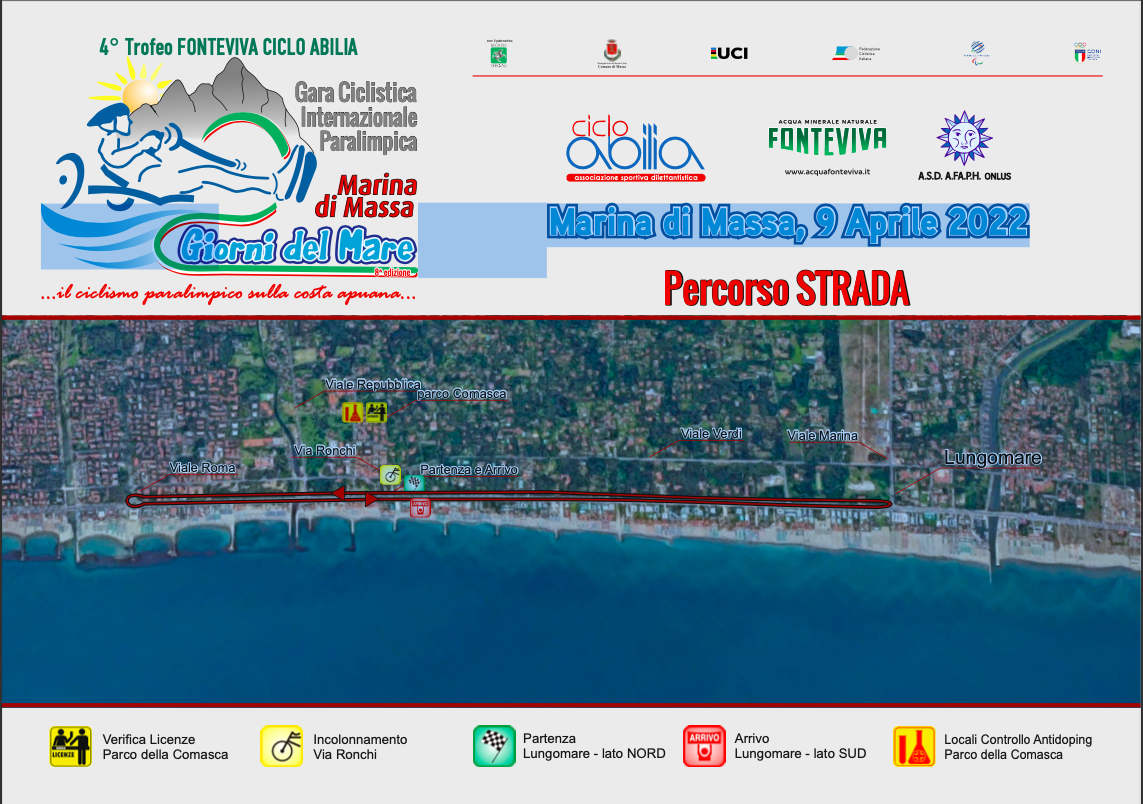
Task: Click the '...il ciclismo paralimpico sulla costa apuana...' slogan
Action: pyautogui.click(x=229, y=294)
